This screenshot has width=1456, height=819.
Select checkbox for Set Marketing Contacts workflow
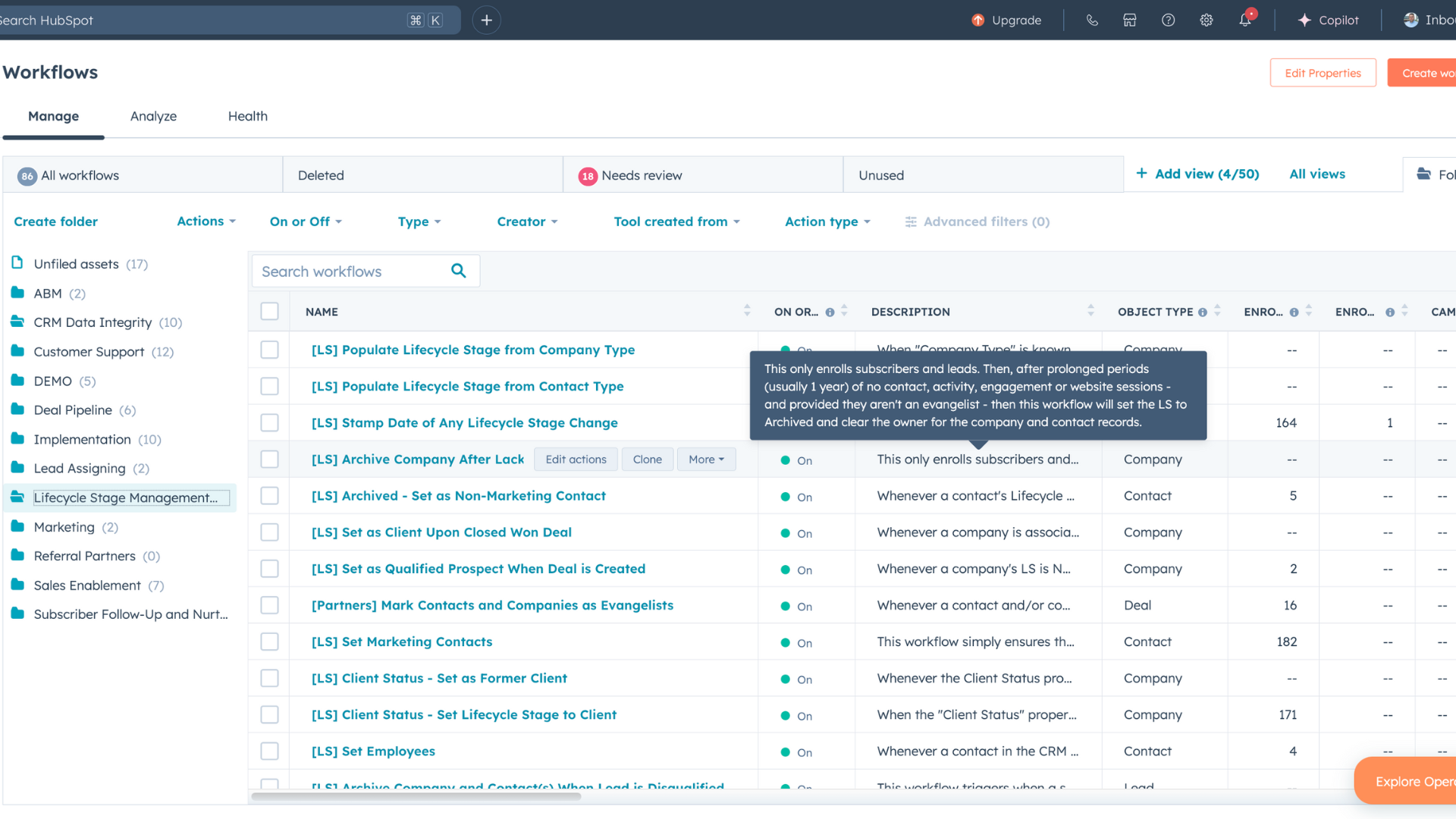pyautogui.click(x=269, y=642)
